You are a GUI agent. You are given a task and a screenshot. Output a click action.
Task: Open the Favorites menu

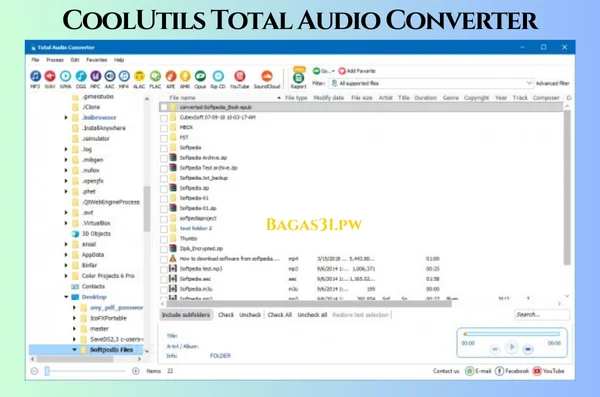click(x=96, y=60)
